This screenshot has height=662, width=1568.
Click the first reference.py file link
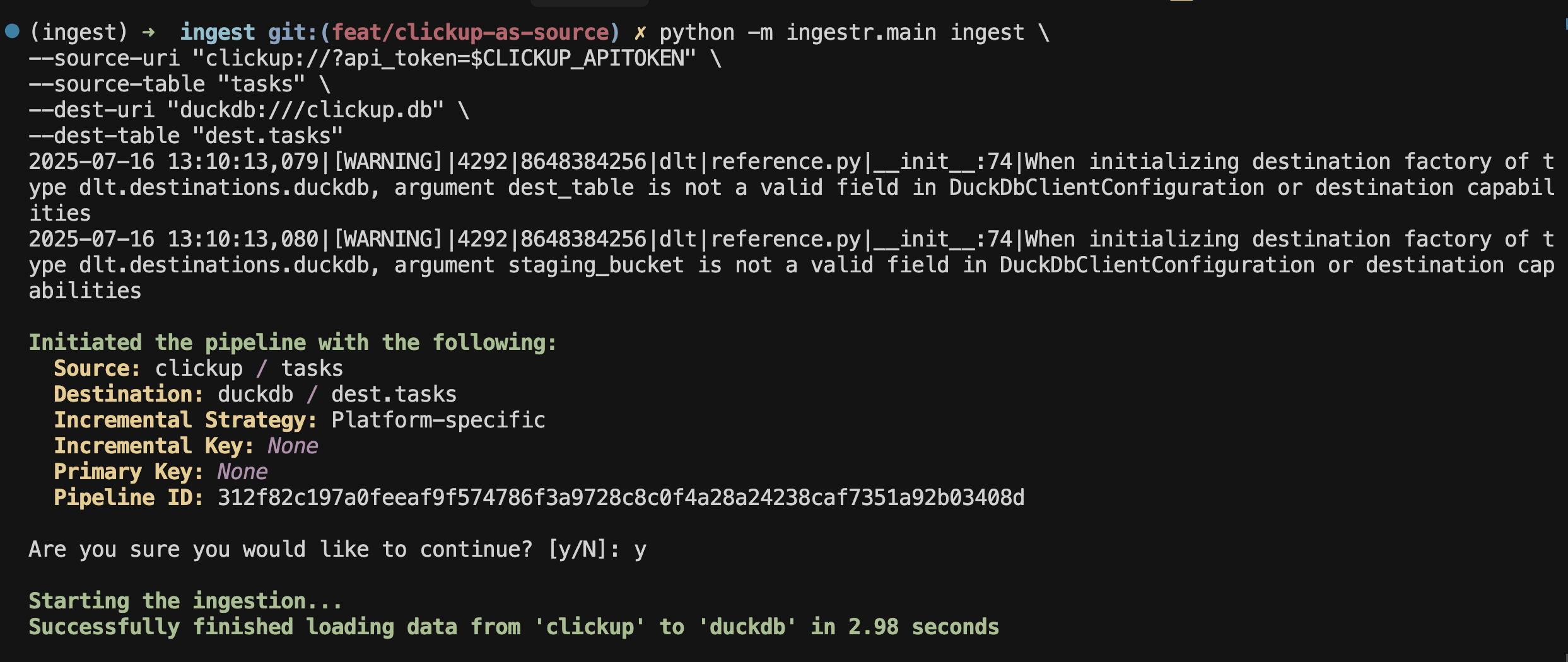[x=785, y=162]
